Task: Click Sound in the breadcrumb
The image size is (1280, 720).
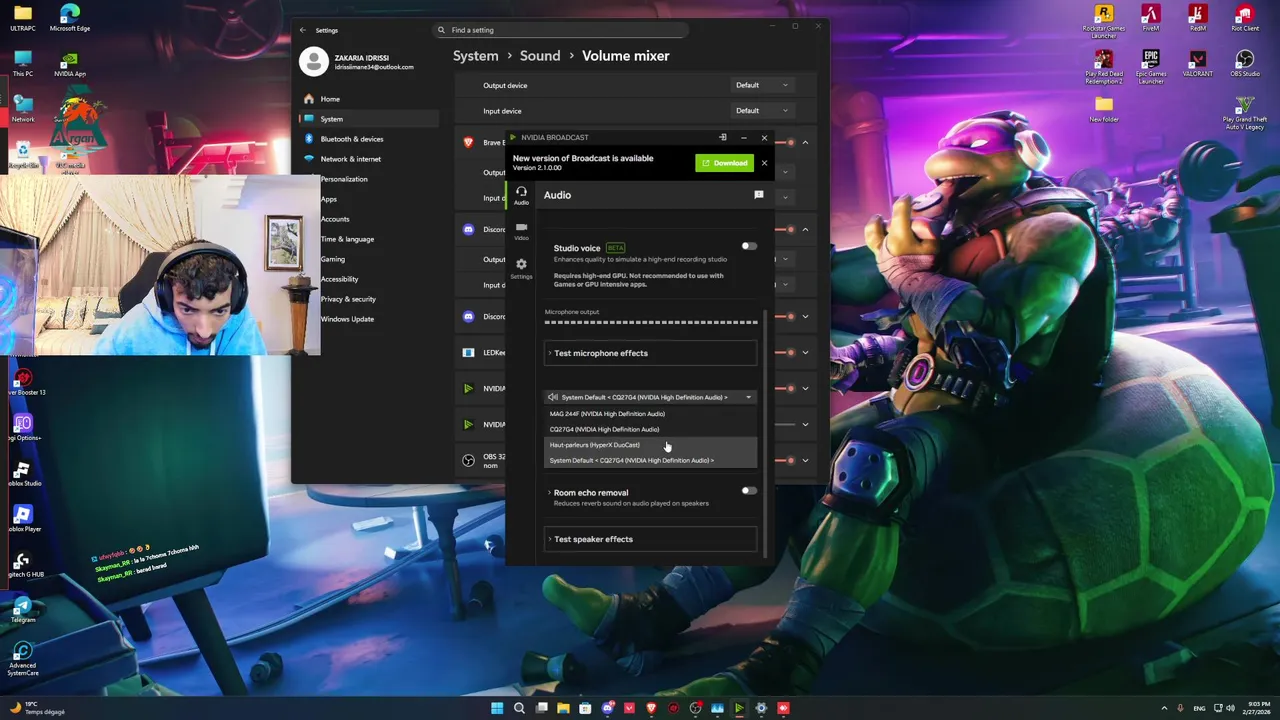Action: pyautogui.click(x=540, y=56)
